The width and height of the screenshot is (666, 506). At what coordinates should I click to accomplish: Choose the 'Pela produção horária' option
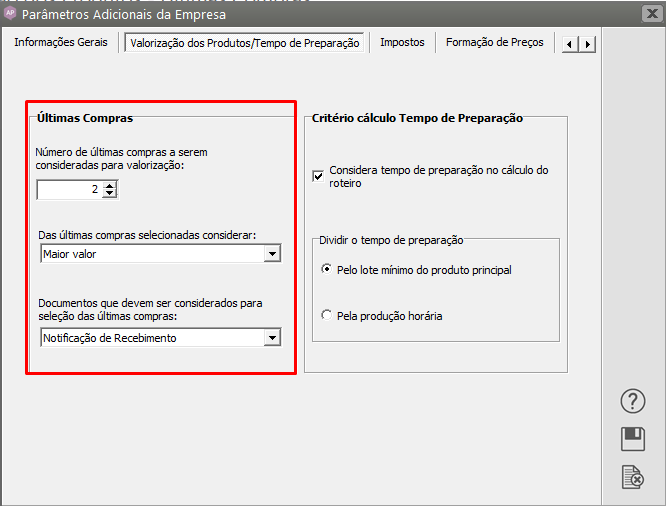pyautogui.click(x=327, y=315)
